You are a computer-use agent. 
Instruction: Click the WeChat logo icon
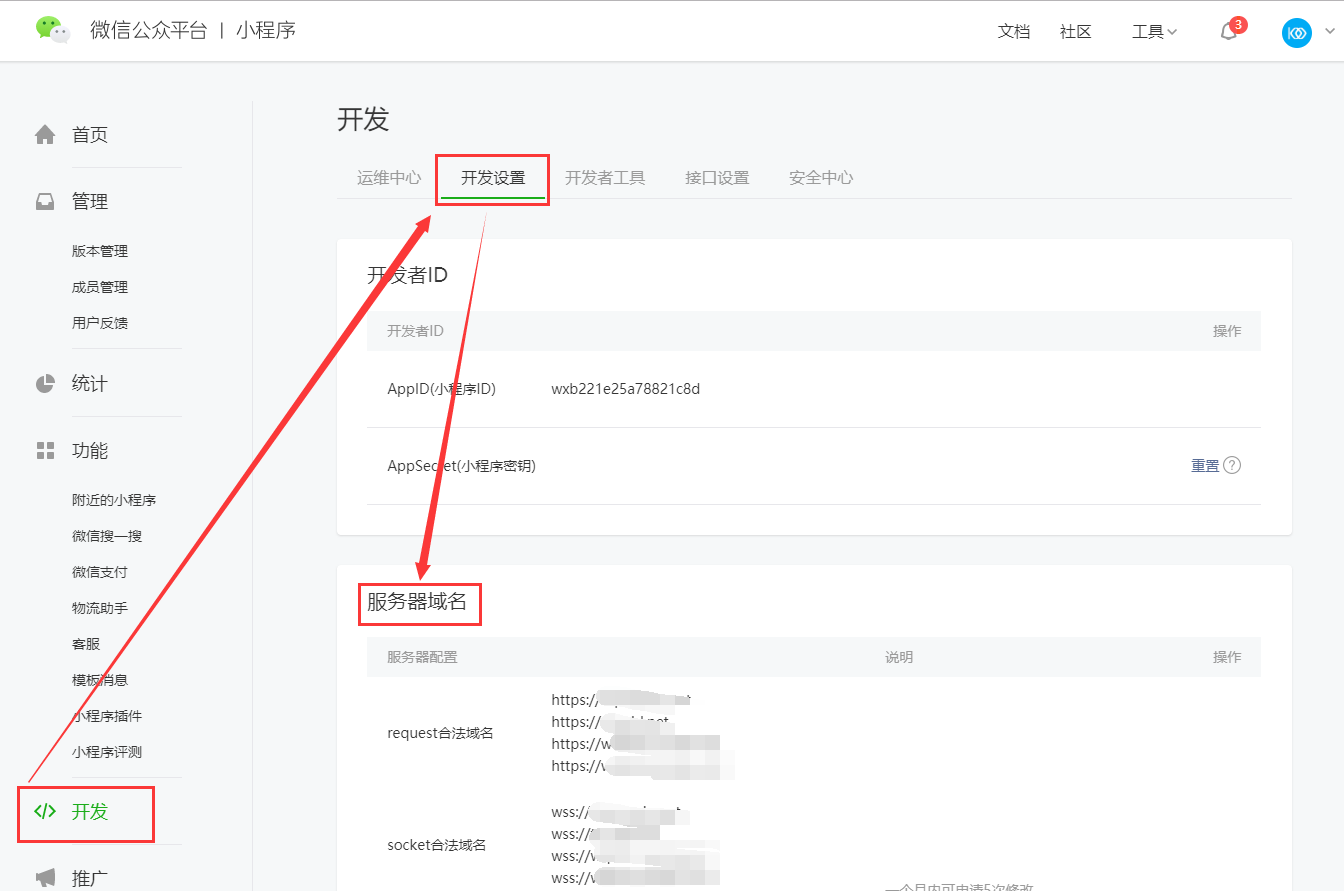pos(53,30)
